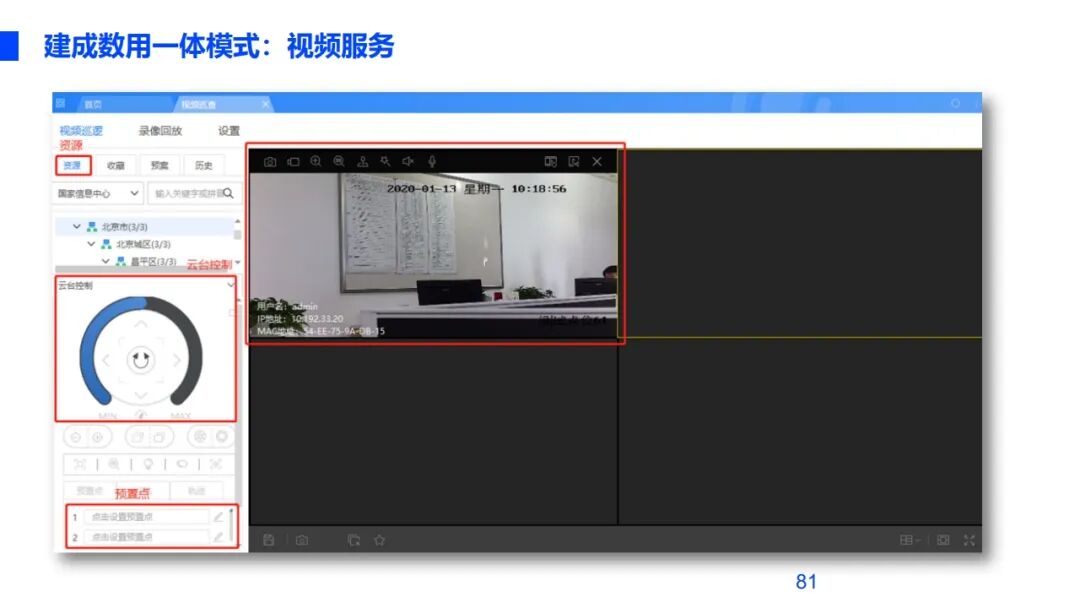Viewport: 1080px width, 608px height.
Task: Open the window layout grid dropdown
Action: (910, 540)
